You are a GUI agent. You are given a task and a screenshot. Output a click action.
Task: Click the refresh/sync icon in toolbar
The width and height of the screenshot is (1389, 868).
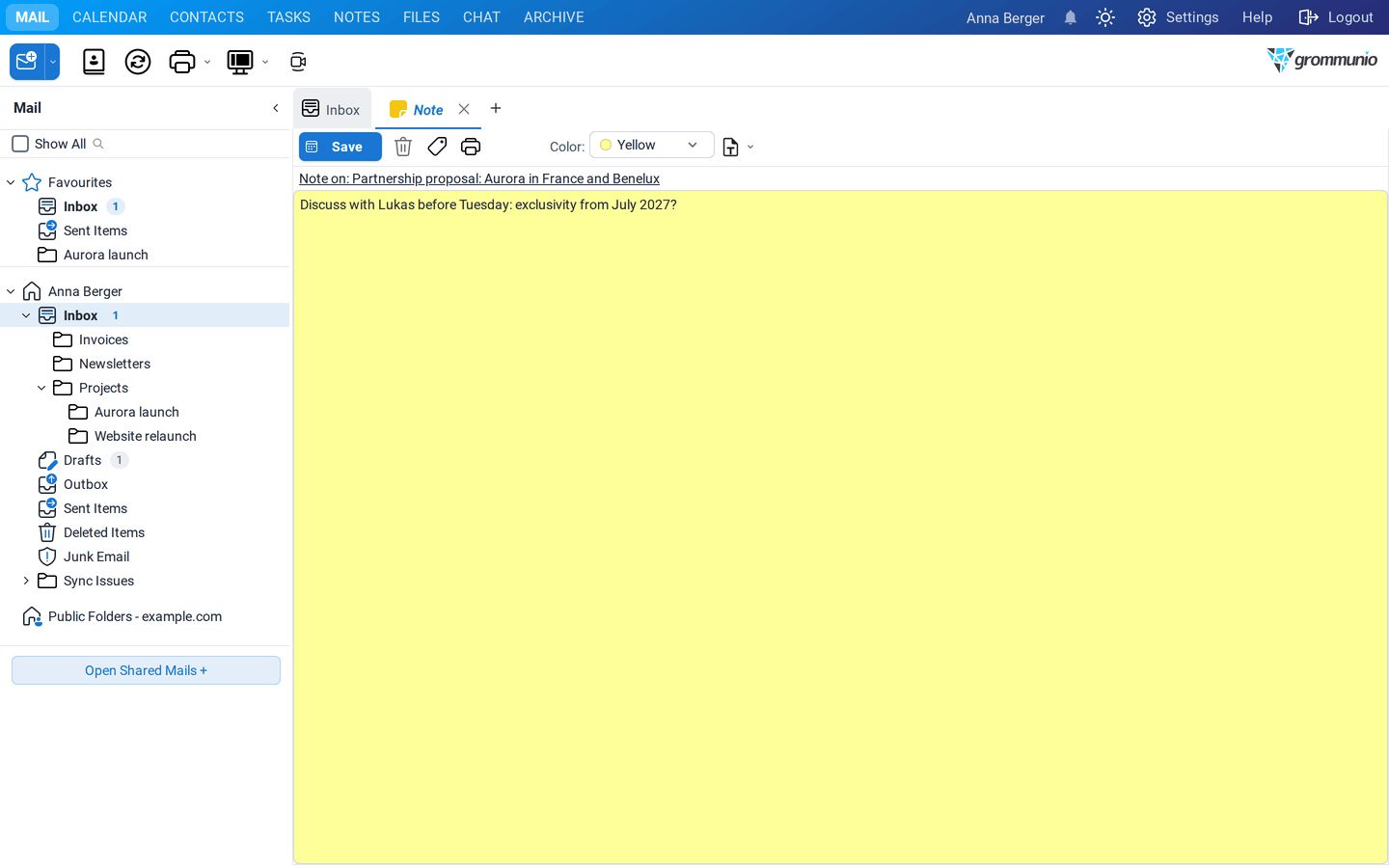pyautogui.click(x=138, y=62)
